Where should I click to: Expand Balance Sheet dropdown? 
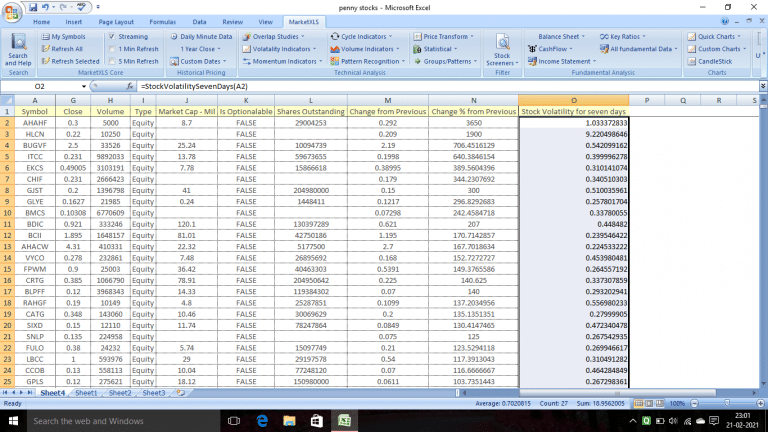click(x=562, y=36)
